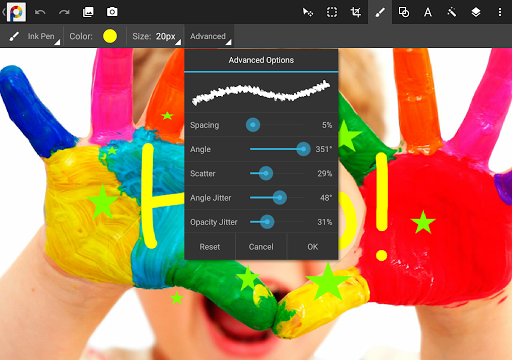Click the Scatter slider handle
The height and width of the screenshot is (360, 512).
pos(266,173)
